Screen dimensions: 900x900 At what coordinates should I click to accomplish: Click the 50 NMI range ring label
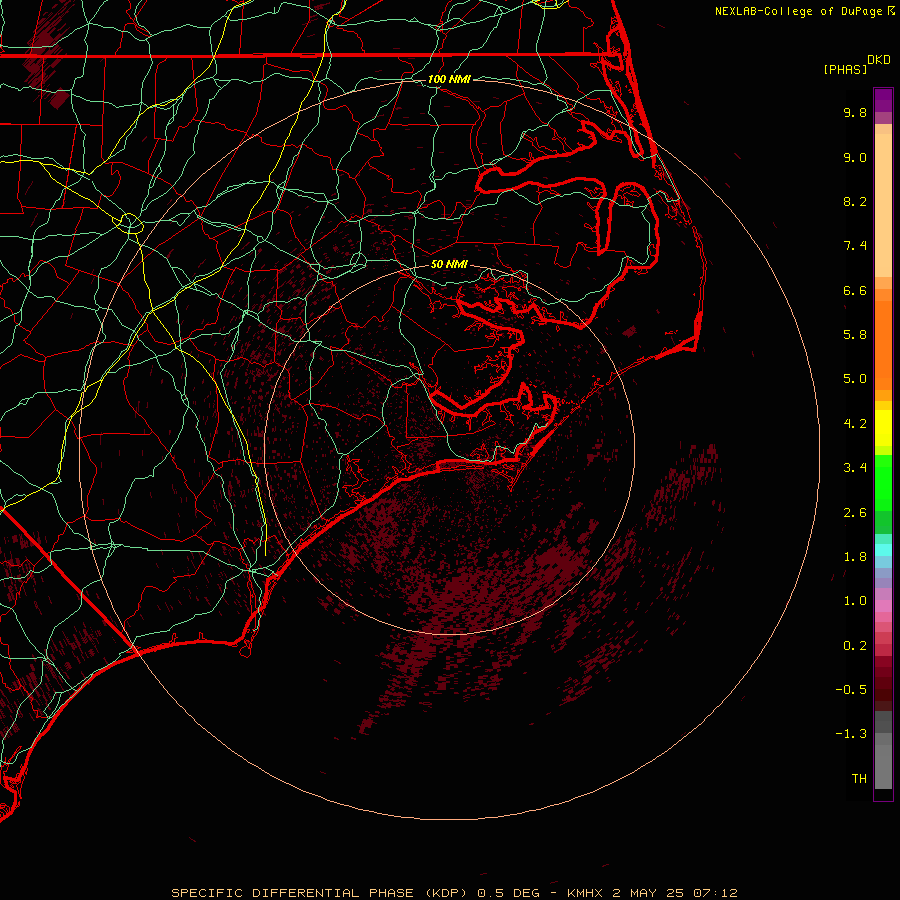coord(449,264)
